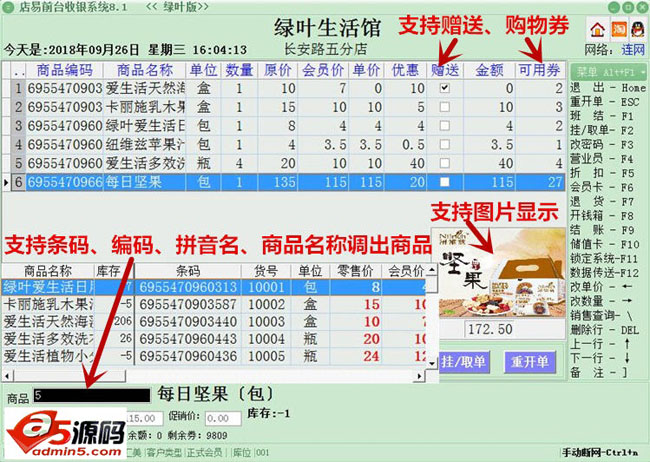Select menu entry 改数量
650x462 pixels.
coord(601,301)
